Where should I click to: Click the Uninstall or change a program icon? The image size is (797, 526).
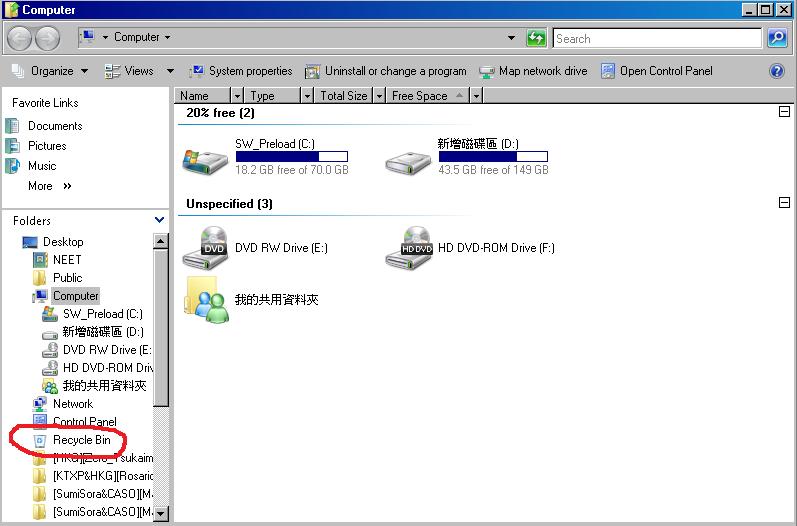coord(312,72)
